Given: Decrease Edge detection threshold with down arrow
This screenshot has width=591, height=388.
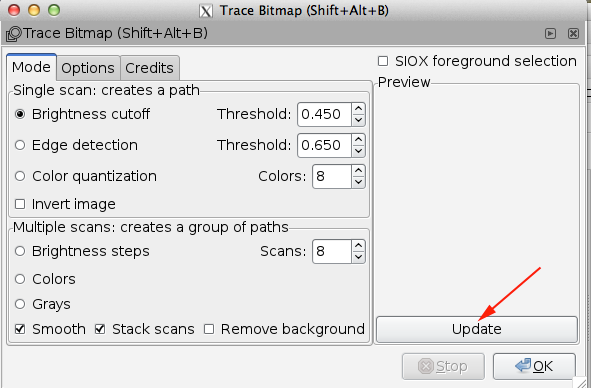Looking at the screenshot, I should (x=358, y=151).
